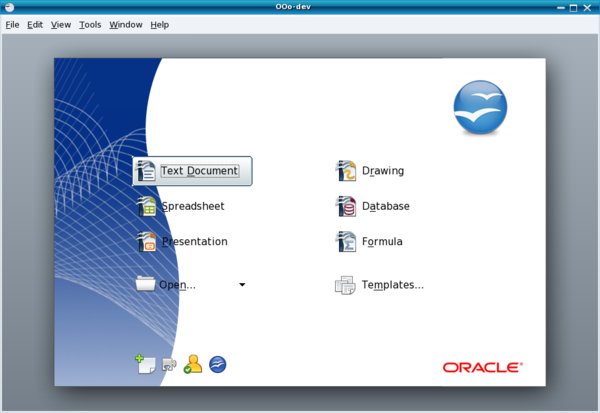The width and height of the screenshot is (600, 413).
Task: Create a new Formula
Action: (x=382, y=242)
